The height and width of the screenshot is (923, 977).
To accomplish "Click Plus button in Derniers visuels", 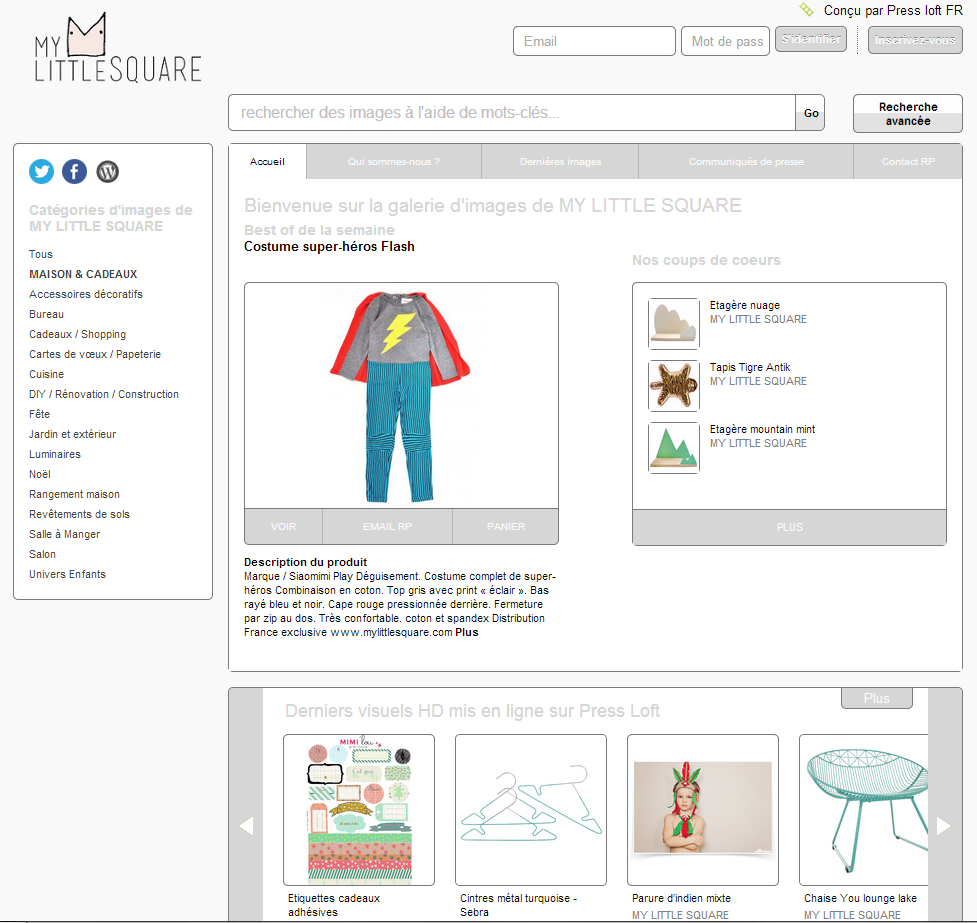I will click(877, 698).
